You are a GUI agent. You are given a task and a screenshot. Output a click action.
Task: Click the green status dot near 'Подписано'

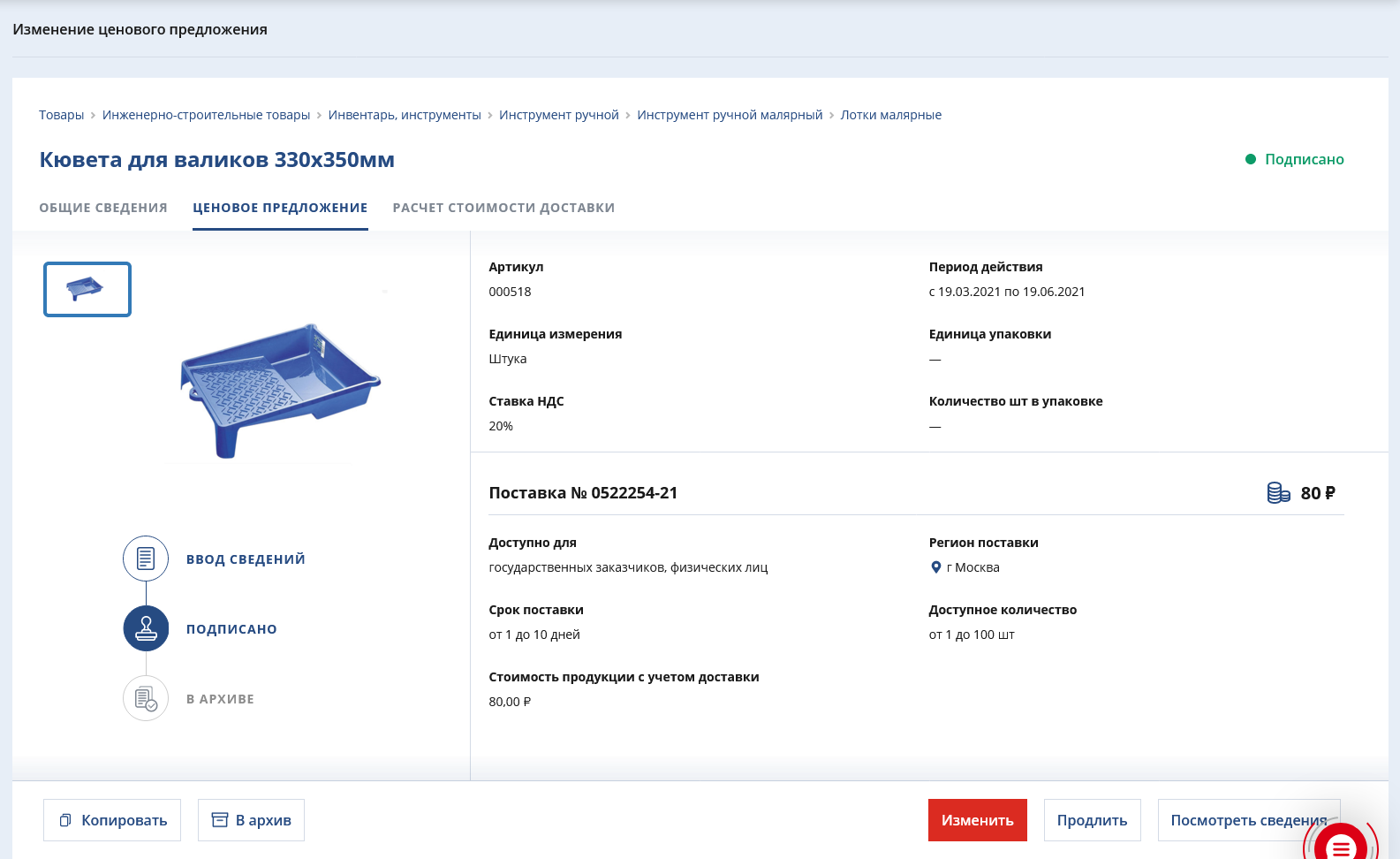pos(1251,159)
